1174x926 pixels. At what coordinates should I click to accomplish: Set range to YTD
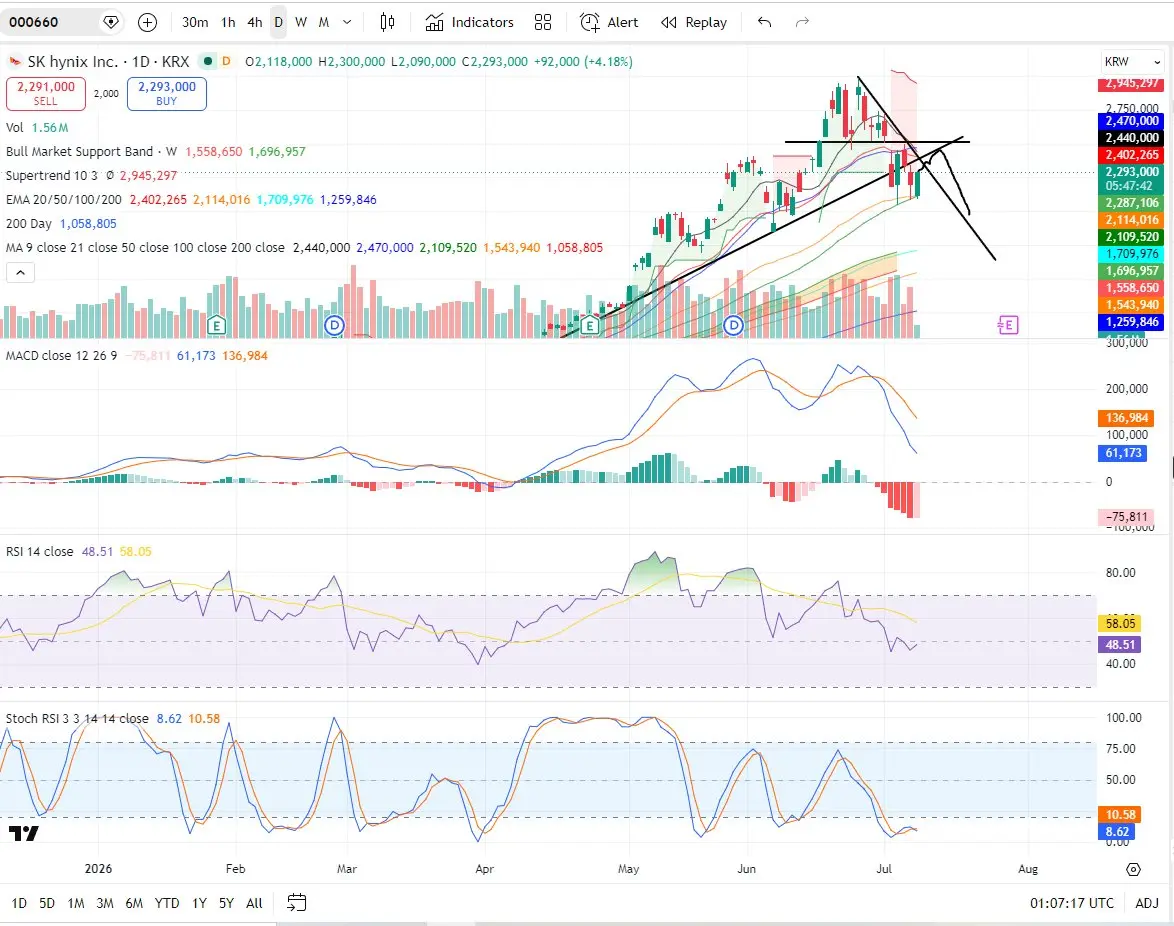167,903
